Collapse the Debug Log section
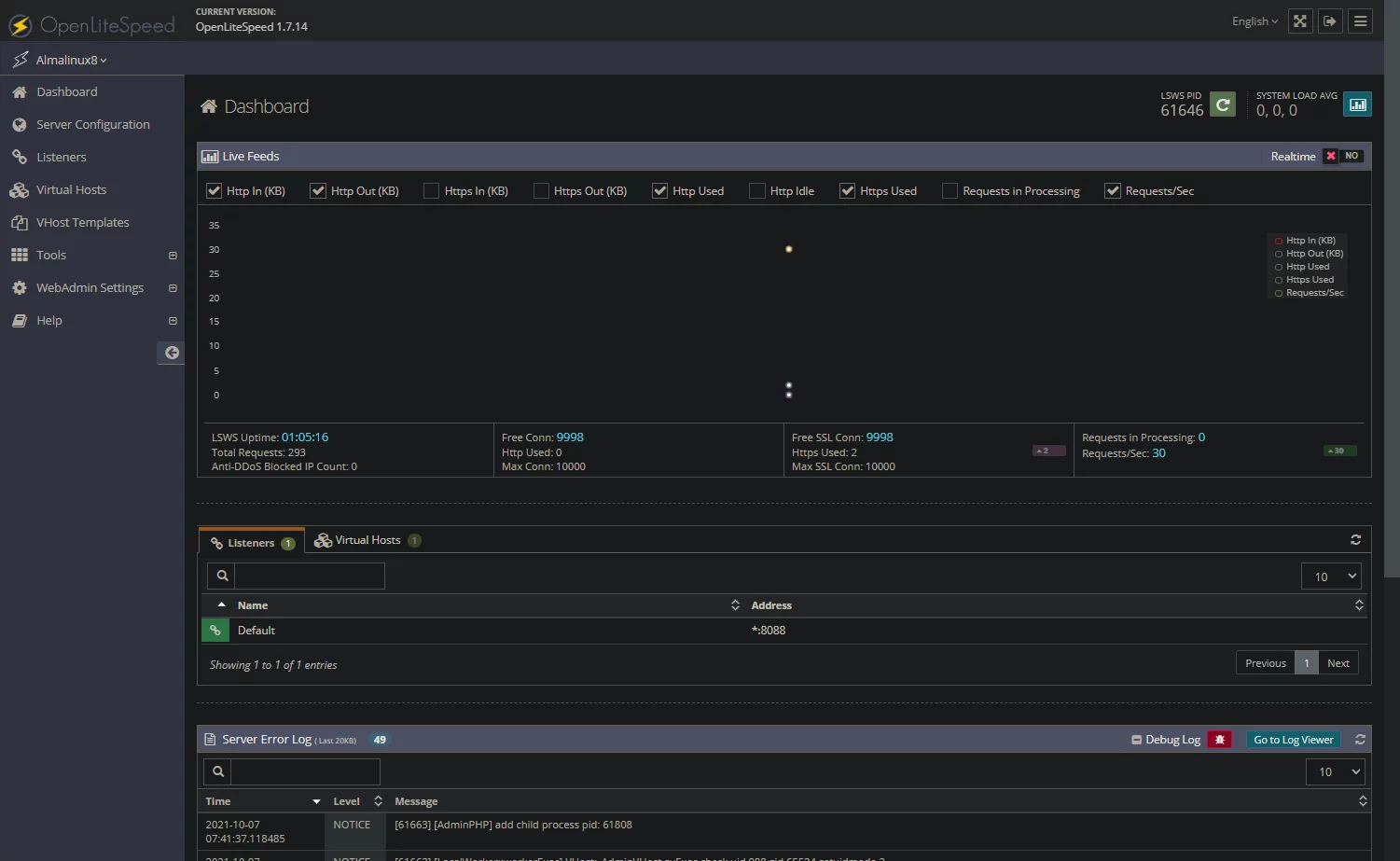This screenshot has height=861, width=1400. pyautogui.click(x=1137, y=740)
